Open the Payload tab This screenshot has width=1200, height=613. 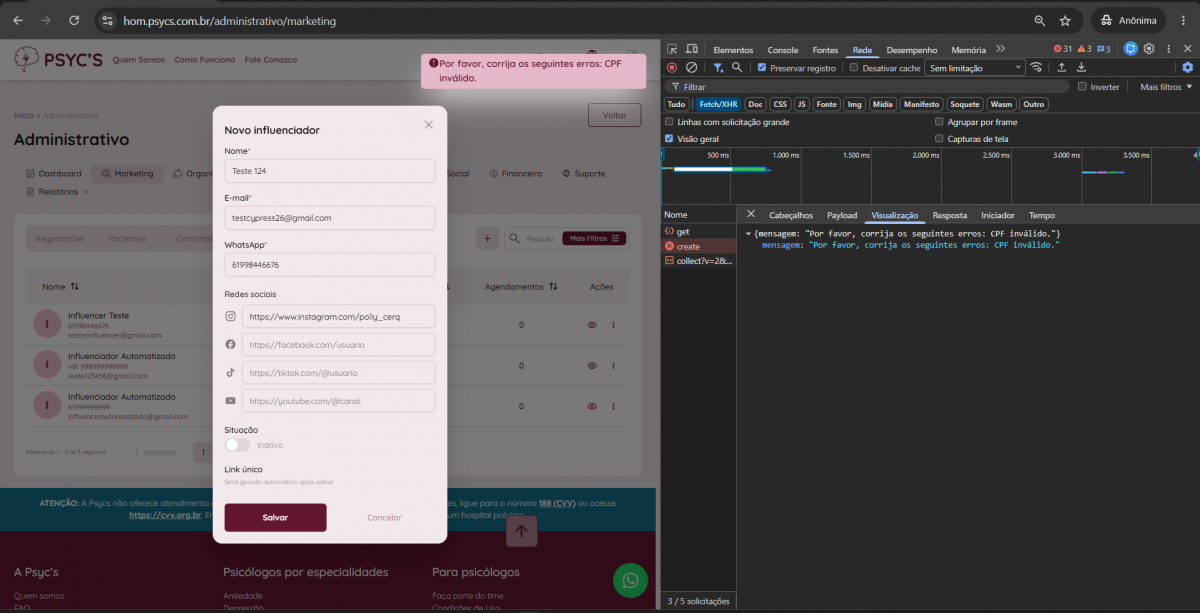(842, 215)
